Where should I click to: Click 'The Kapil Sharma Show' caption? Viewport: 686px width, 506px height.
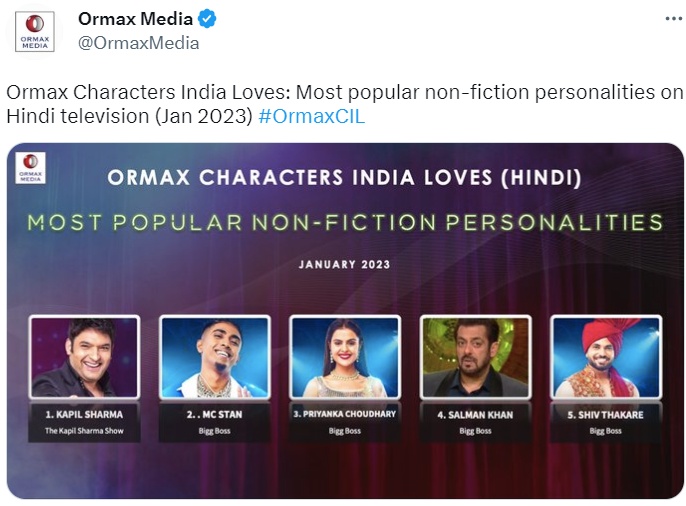tap(84, 431)
